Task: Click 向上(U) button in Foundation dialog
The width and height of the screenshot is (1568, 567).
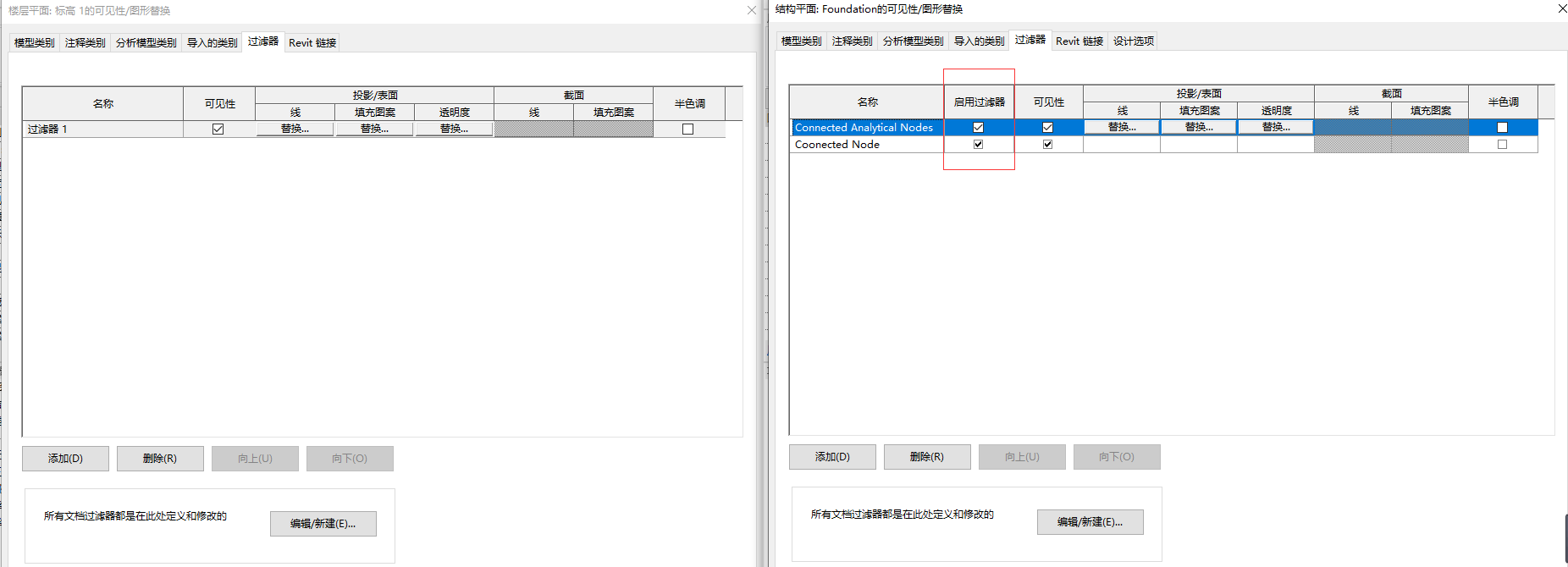Action: click(1022, 457)
